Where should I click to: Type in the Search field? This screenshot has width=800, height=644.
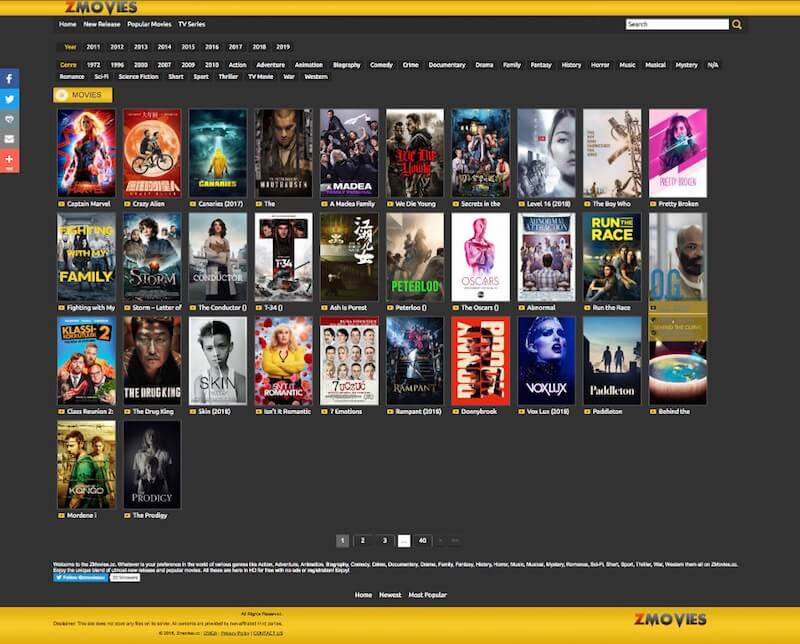pos(677,24)
